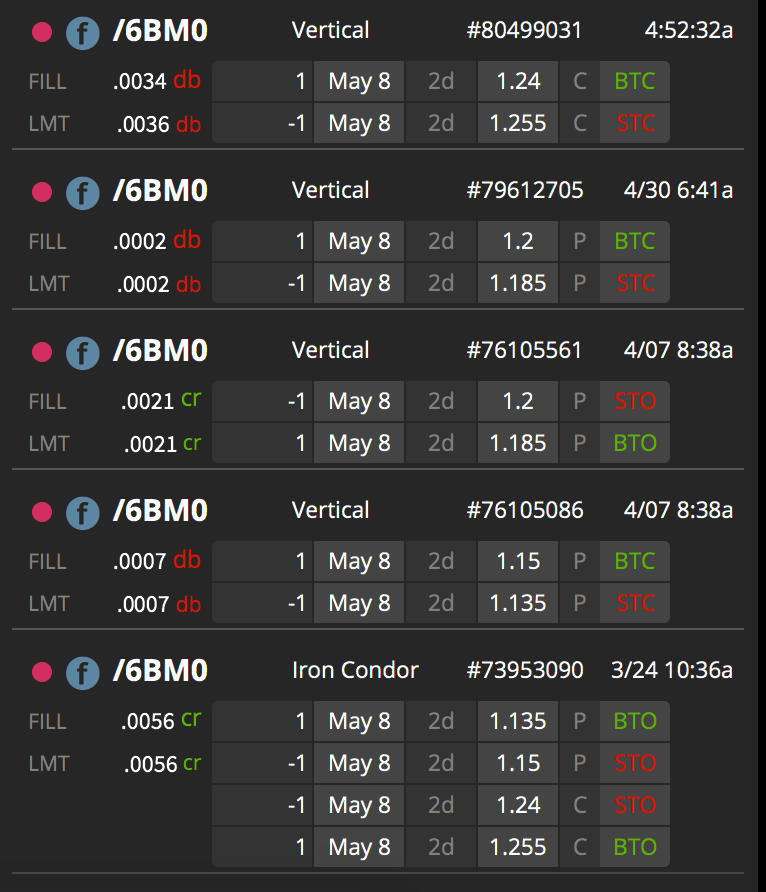This screenshot has height=892, width=766.
Task: Click the .0007 db limit price
Action: point(159,604)
